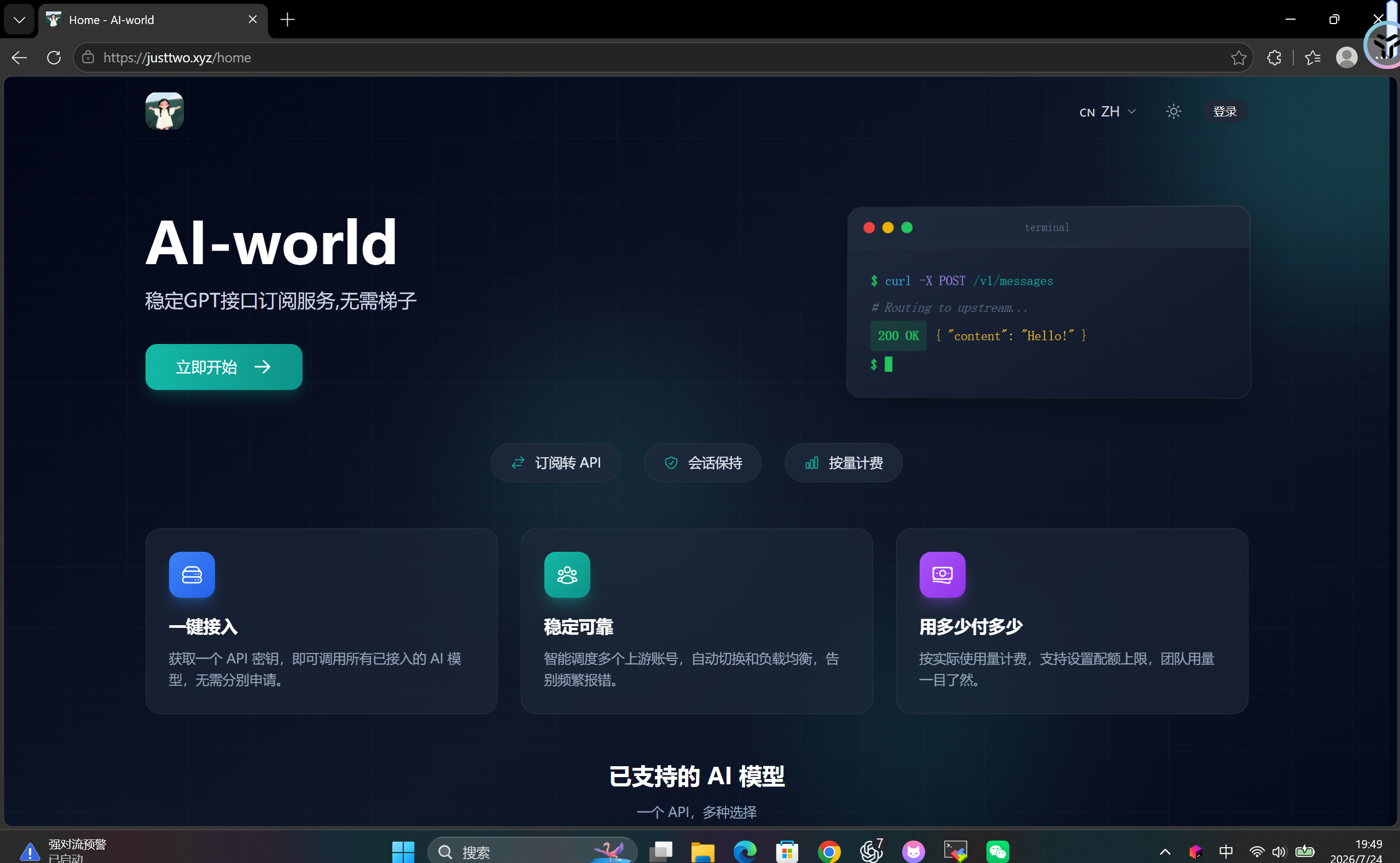Open the tab search dropdown arrow
Screen dimensions: 1400x863
(x=19, y=20)
